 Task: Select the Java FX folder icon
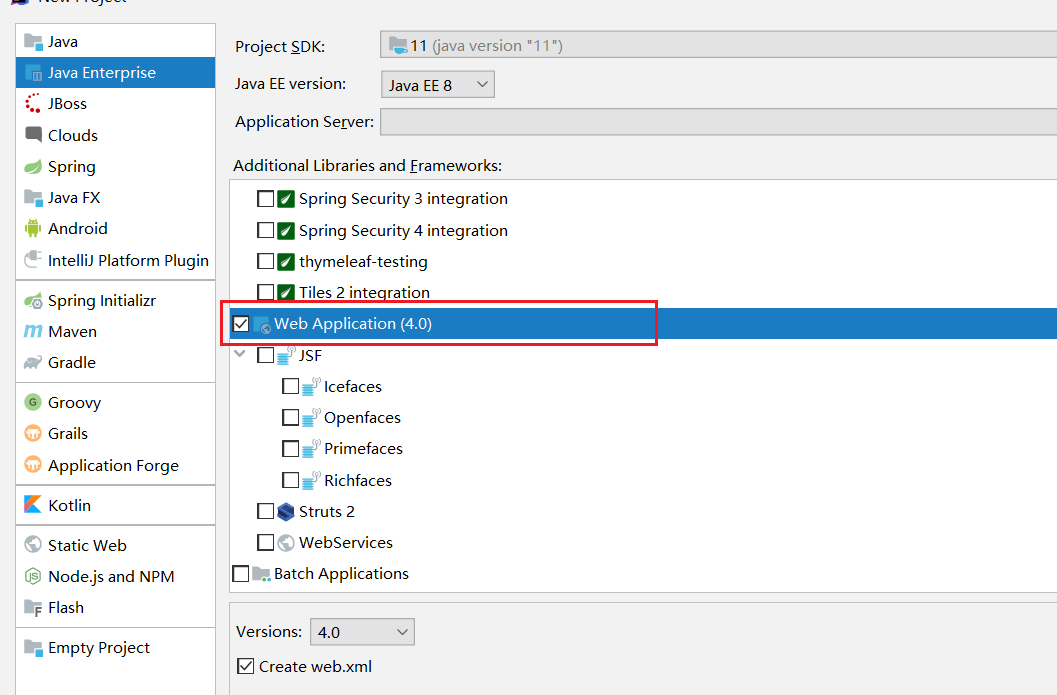point(33,198)
